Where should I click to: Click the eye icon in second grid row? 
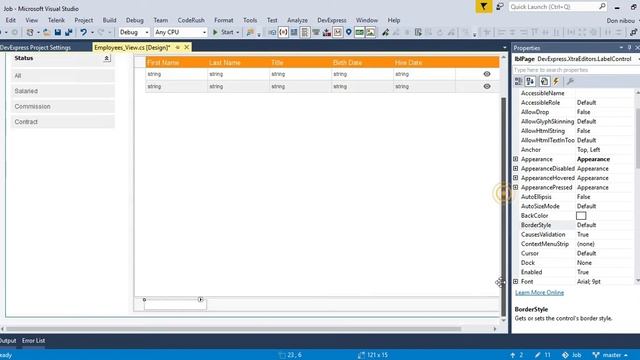(x=487, y=86)
